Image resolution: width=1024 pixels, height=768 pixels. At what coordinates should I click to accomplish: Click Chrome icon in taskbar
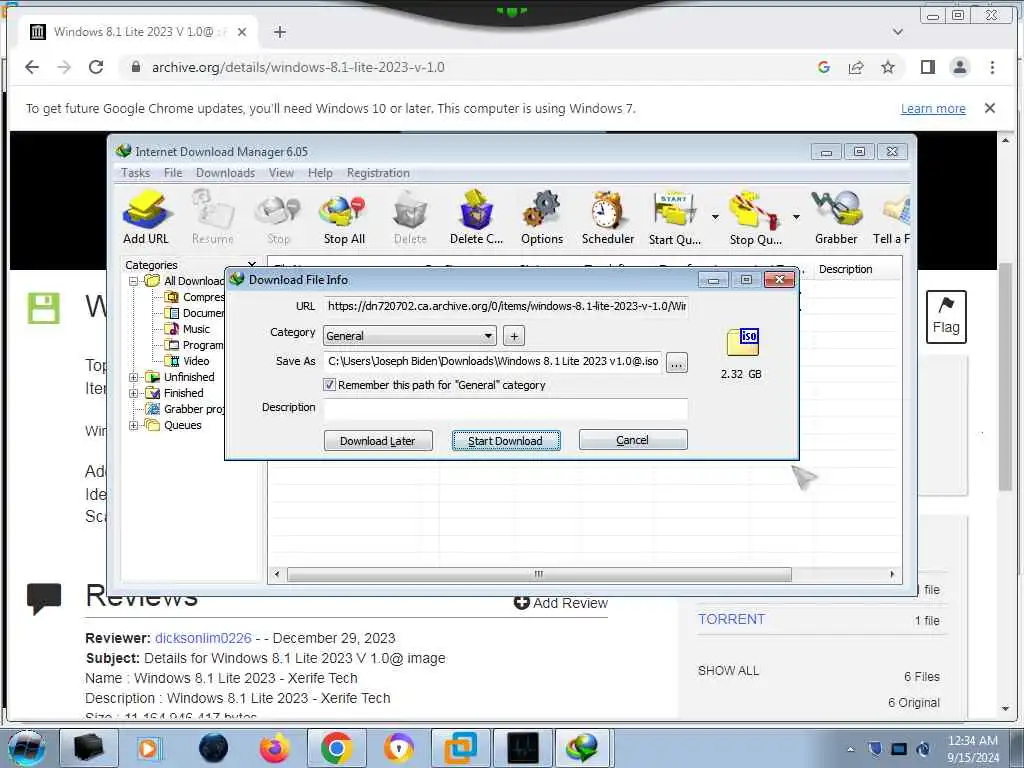337,748
